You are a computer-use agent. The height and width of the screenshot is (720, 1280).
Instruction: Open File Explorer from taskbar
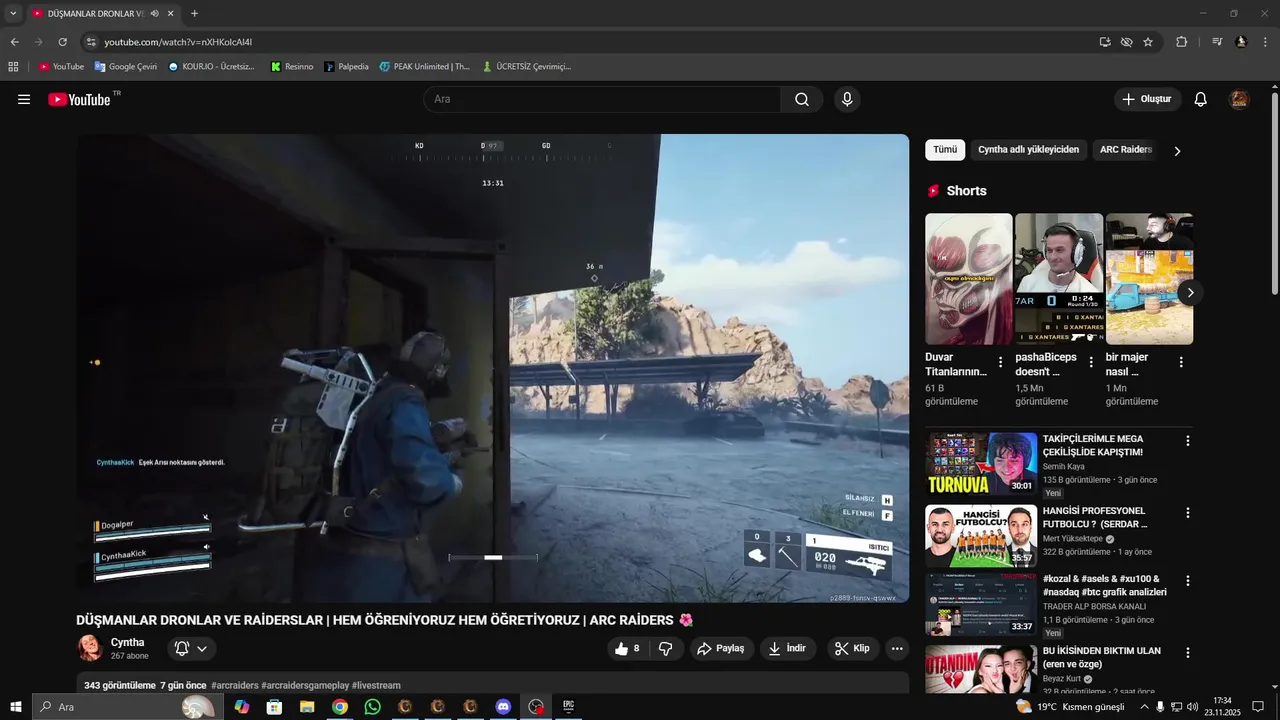point(307,707)
